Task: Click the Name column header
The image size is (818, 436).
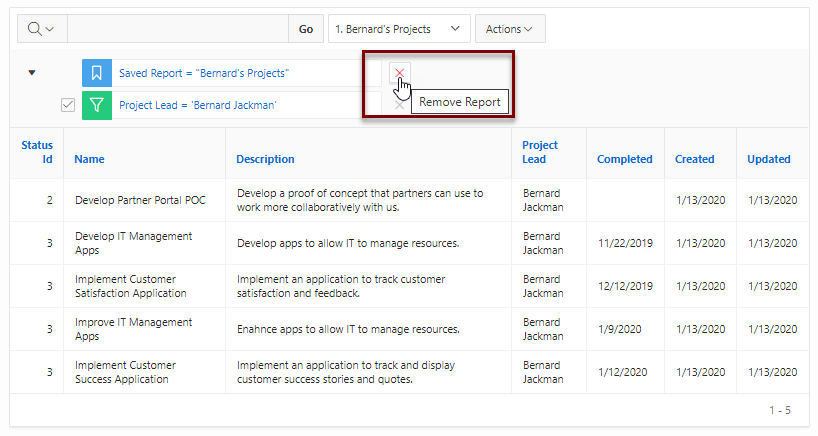Action: tap(89, 159)
